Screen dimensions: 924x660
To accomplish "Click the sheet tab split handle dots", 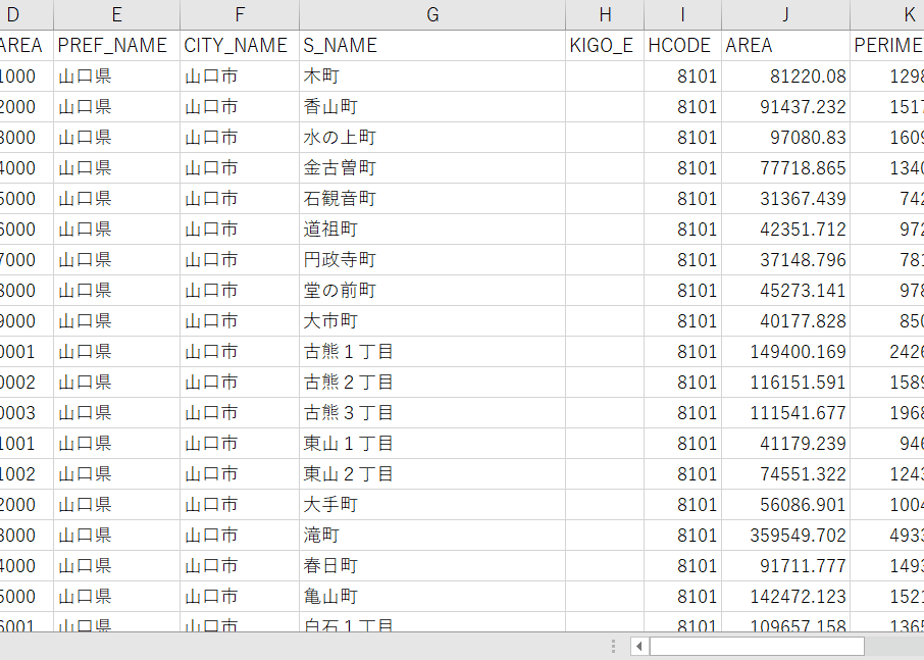I will (x=613, y=646).
